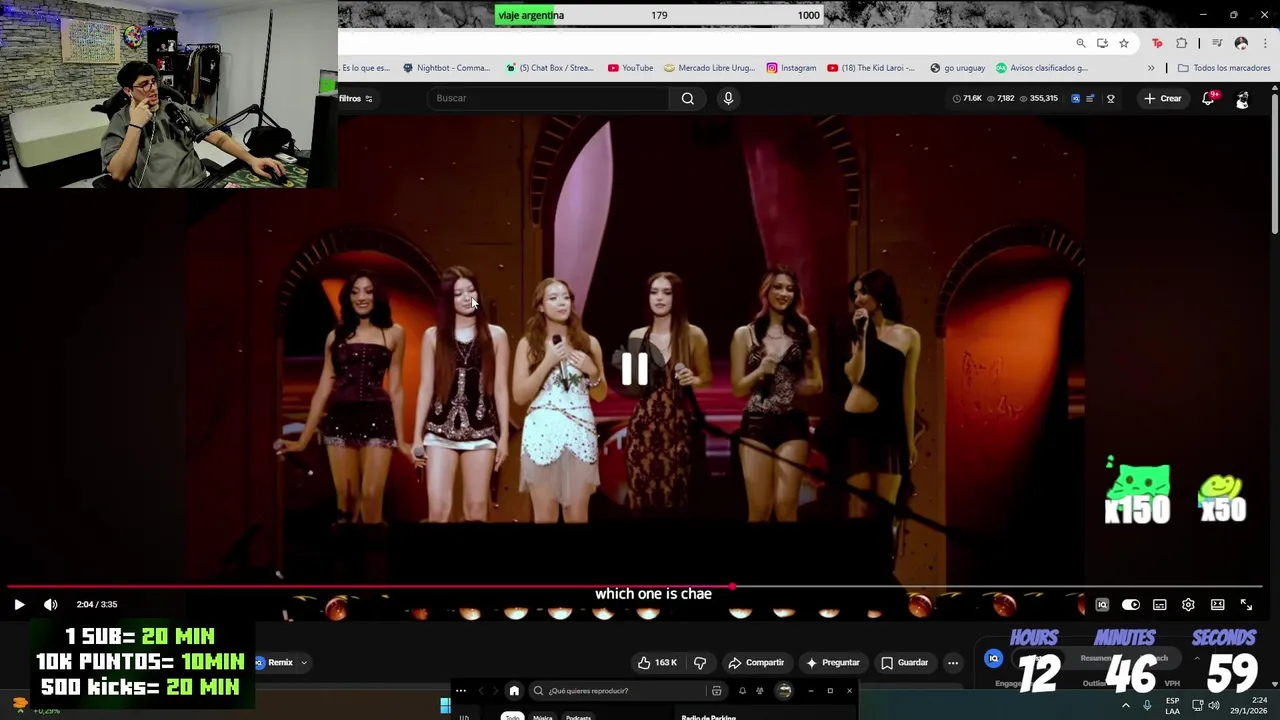1280x720 pixels.
Task: Click the YouTube search magnifier button
Action: click(688, 98)
